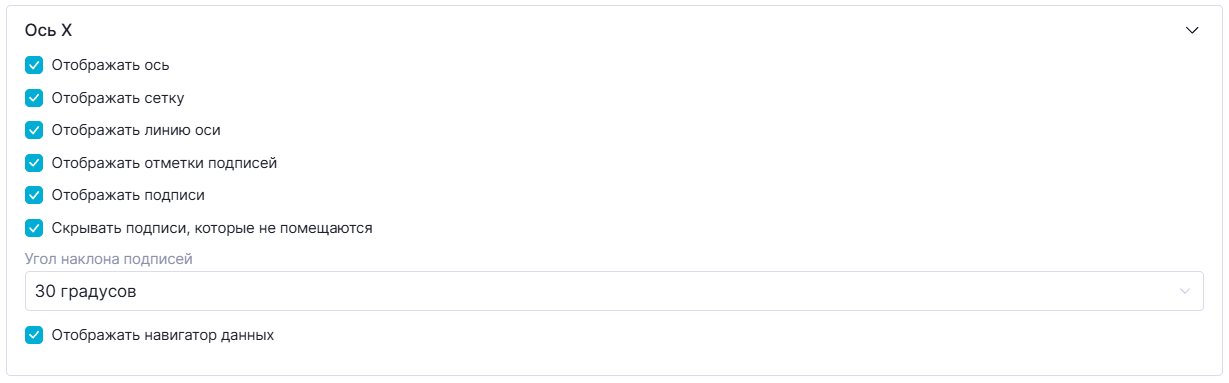Image resolution: width=1229 pixels, height=383 pixels.
Task: Click the Отображать отметки подписей label
Action: [x=164, y=163]
